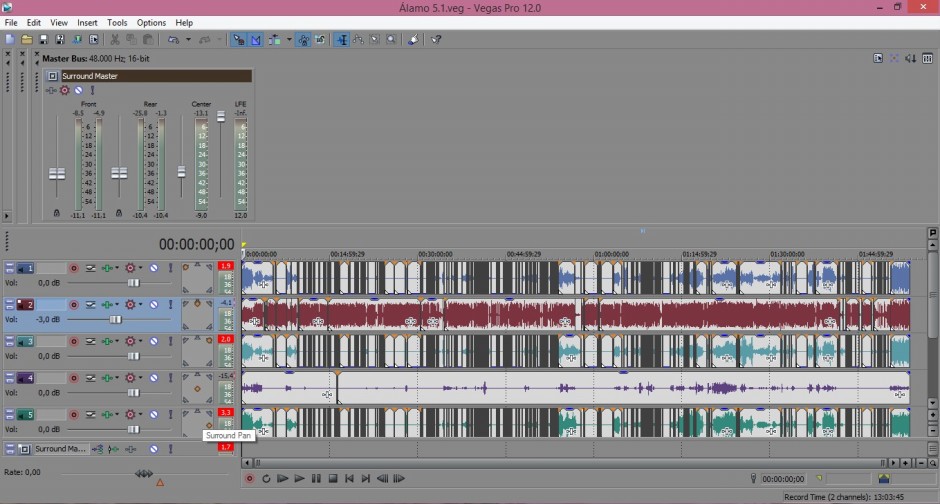Select the Normal Edit tool
This screenshot has width=940, height=504.
pos(342,40)
